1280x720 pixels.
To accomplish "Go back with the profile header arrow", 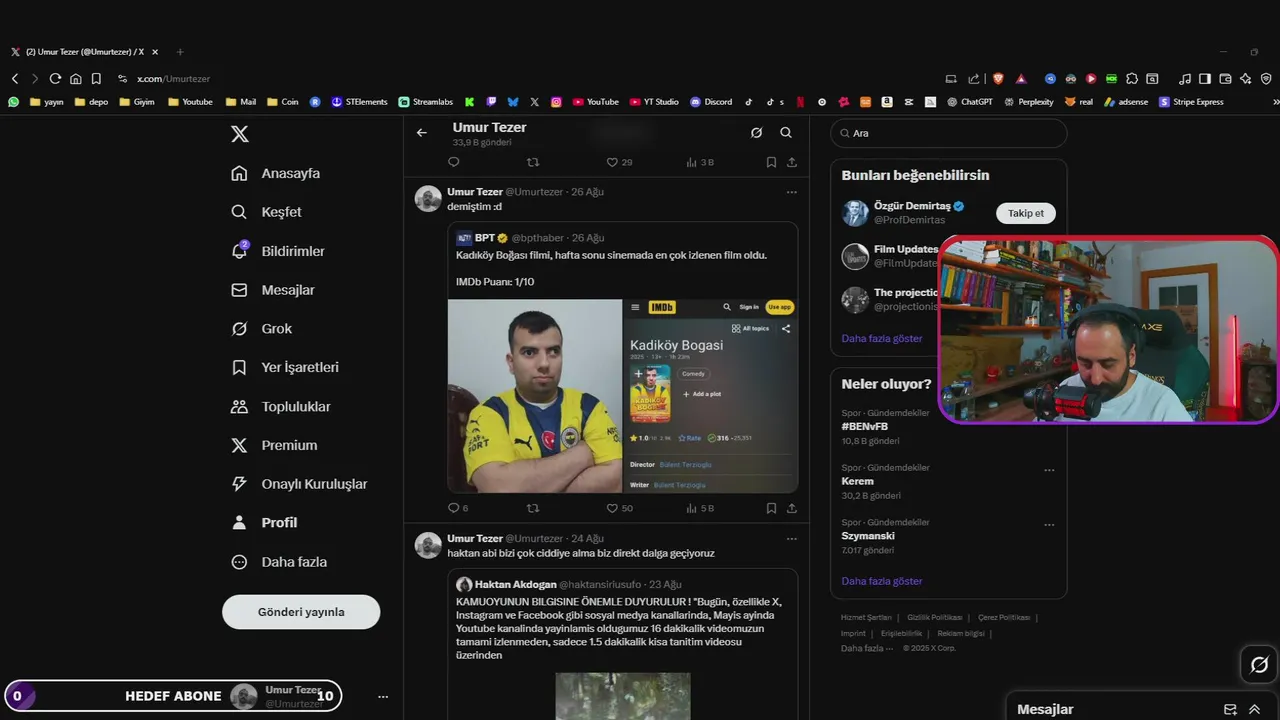I will 422,132.
